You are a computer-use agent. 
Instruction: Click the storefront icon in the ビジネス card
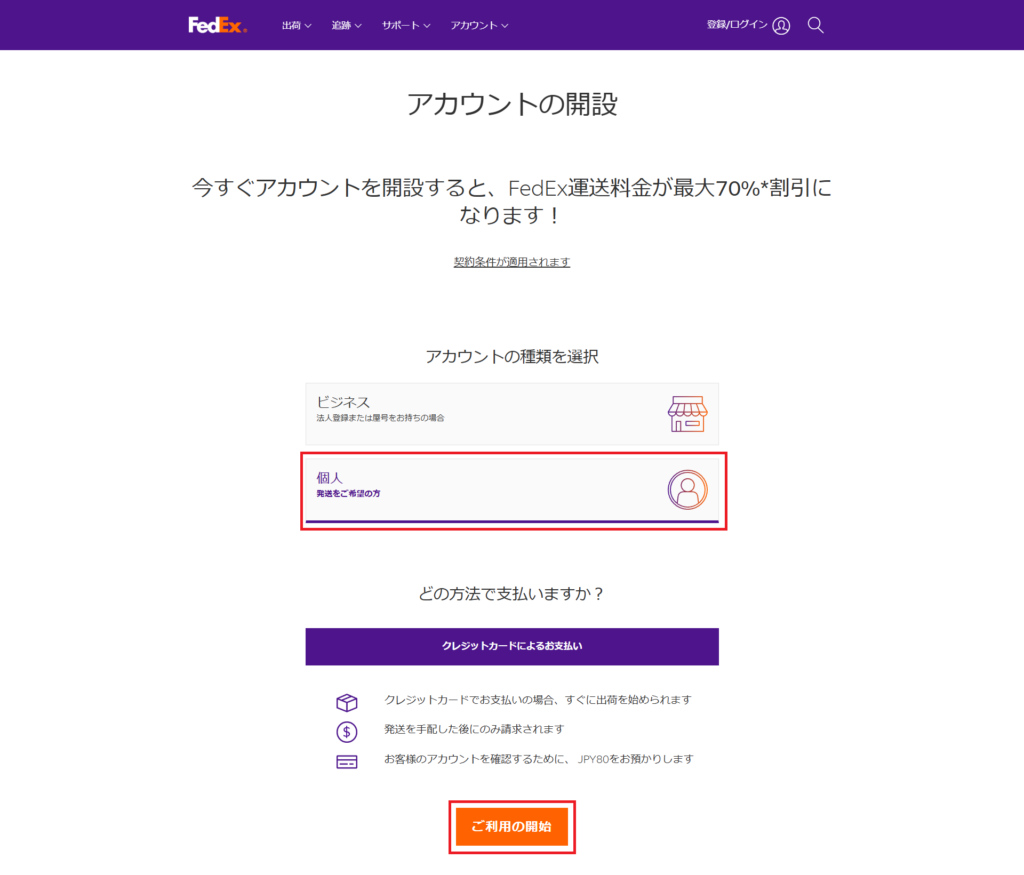click(x=687, y=414)
